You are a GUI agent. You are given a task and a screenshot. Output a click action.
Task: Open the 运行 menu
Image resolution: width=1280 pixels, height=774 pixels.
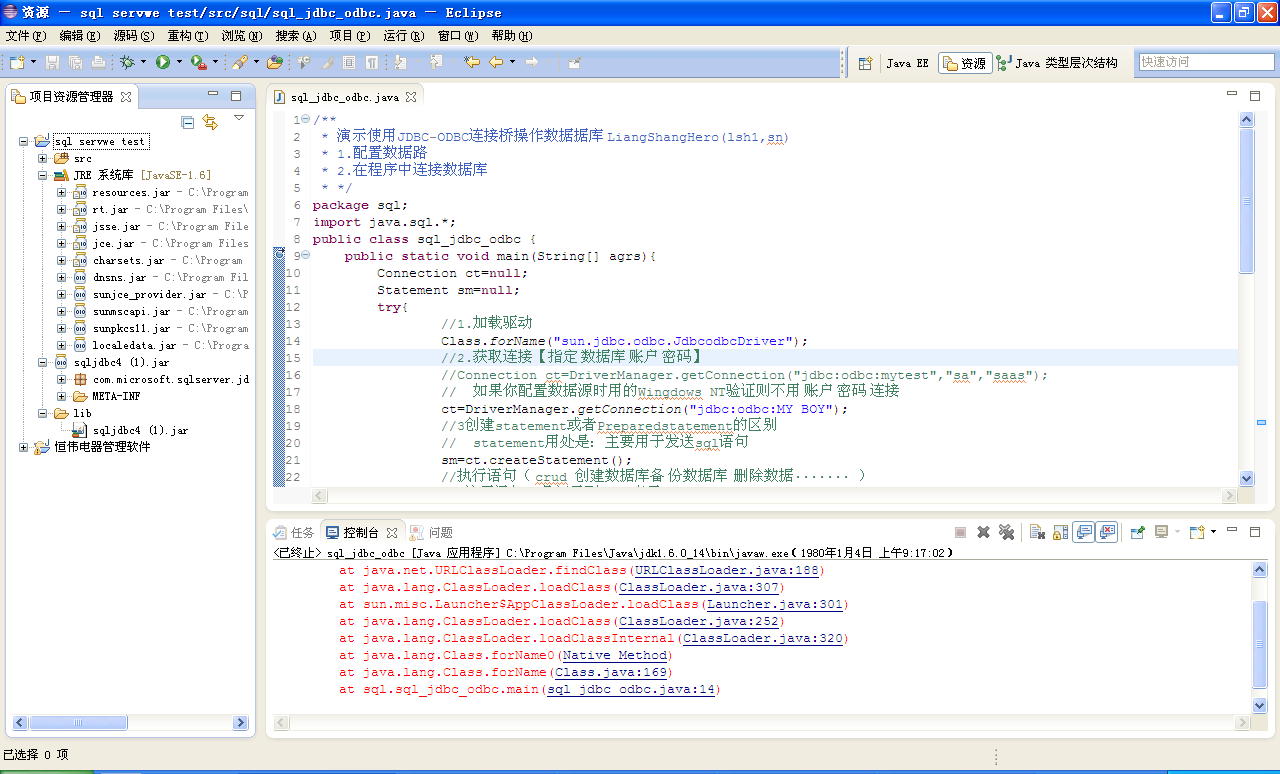[404, 36]
